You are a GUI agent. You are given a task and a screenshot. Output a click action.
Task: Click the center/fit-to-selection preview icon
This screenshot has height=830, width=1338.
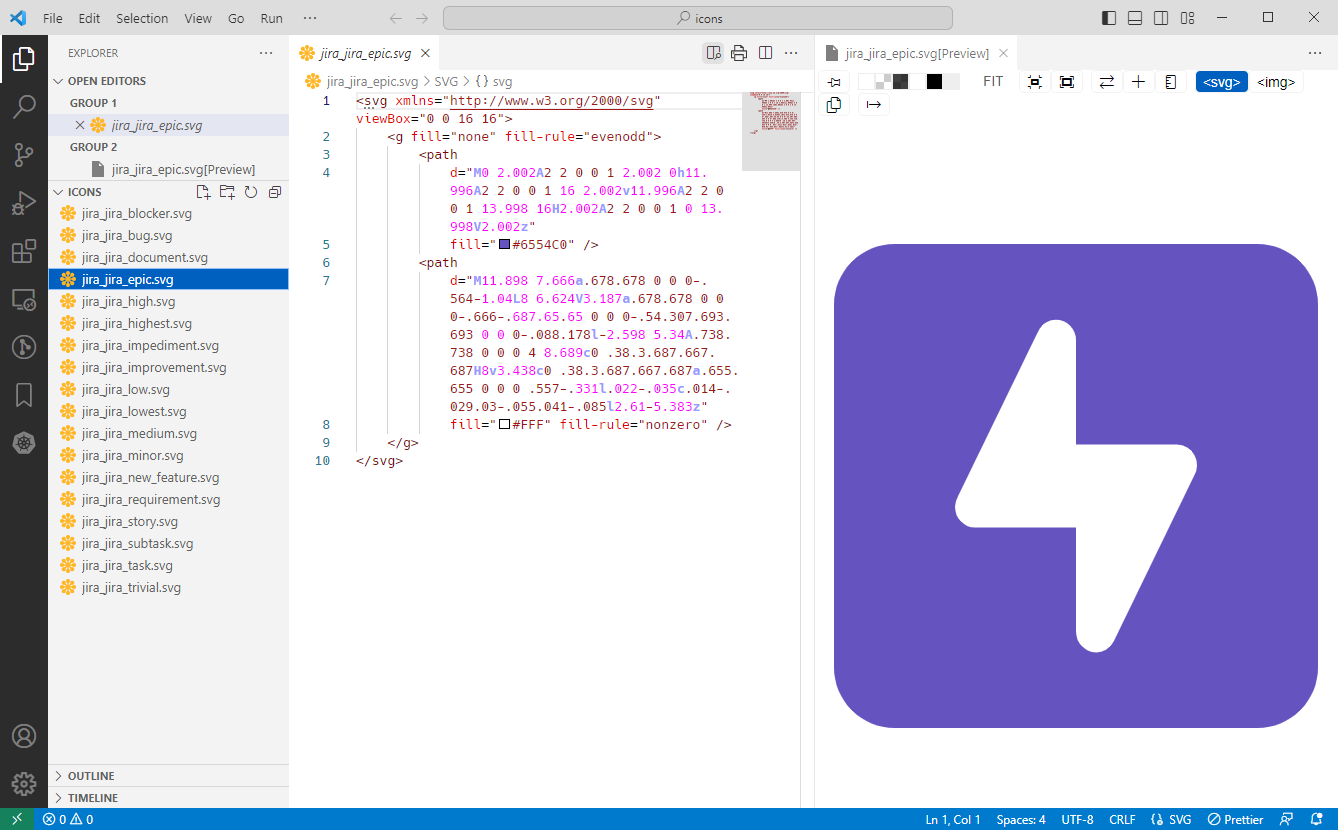[x=1035, y=82]
